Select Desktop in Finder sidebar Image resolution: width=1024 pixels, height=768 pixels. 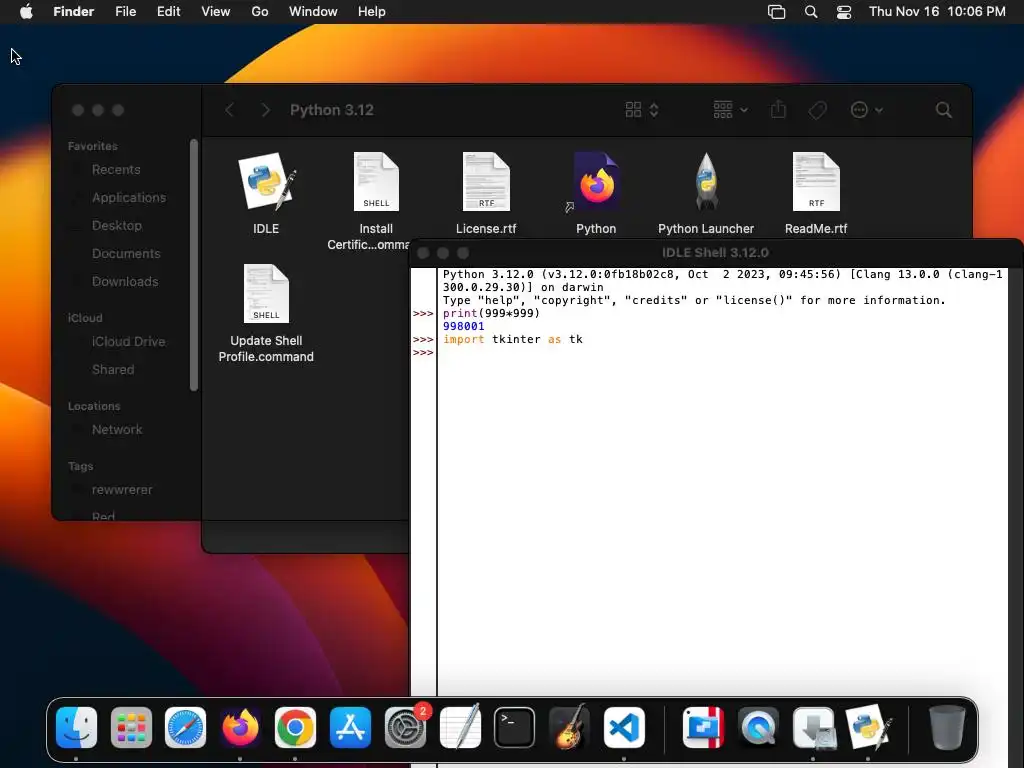click(x=116, y=226)
